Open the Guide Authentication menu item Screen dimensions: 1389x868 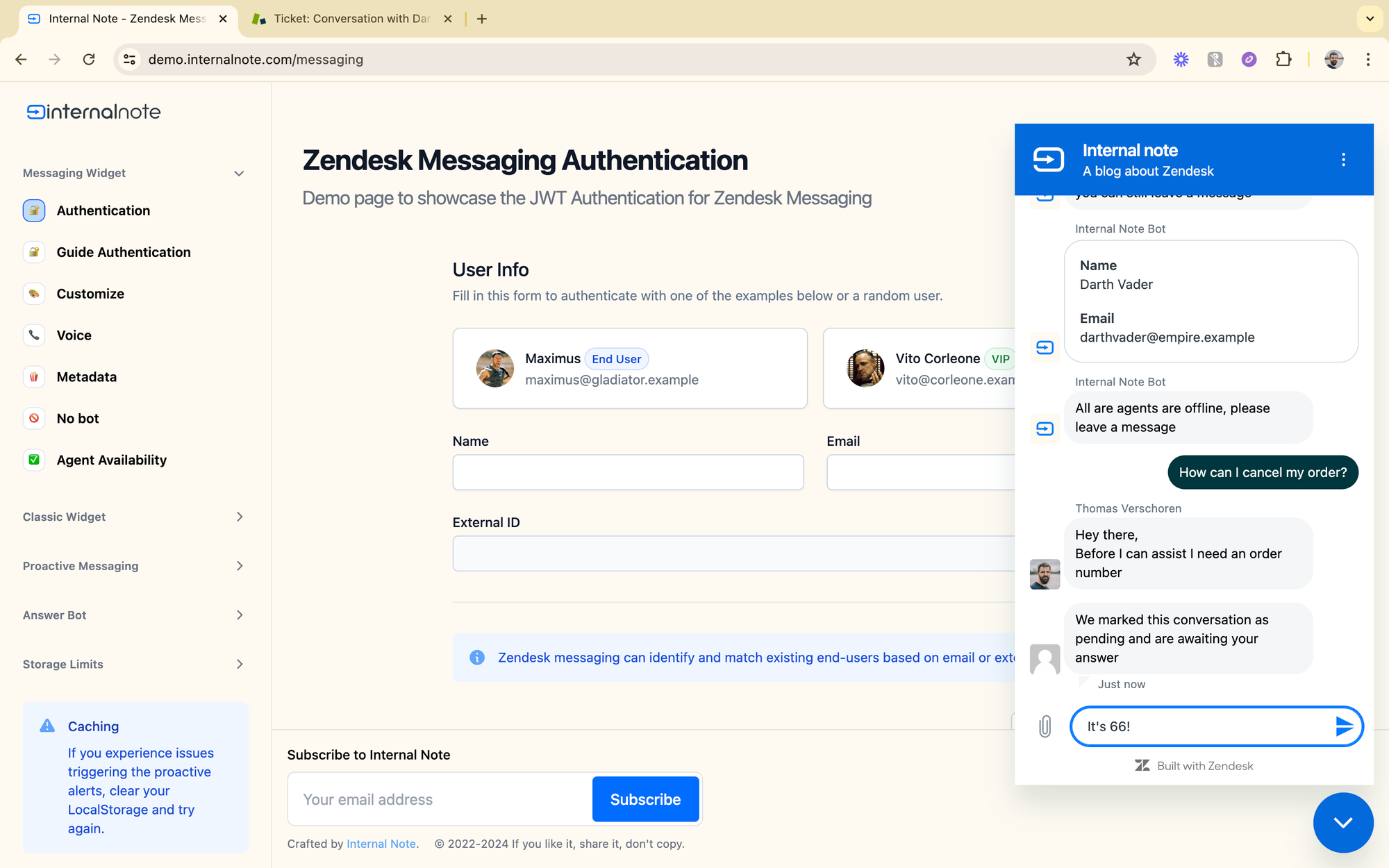(123, 252)
